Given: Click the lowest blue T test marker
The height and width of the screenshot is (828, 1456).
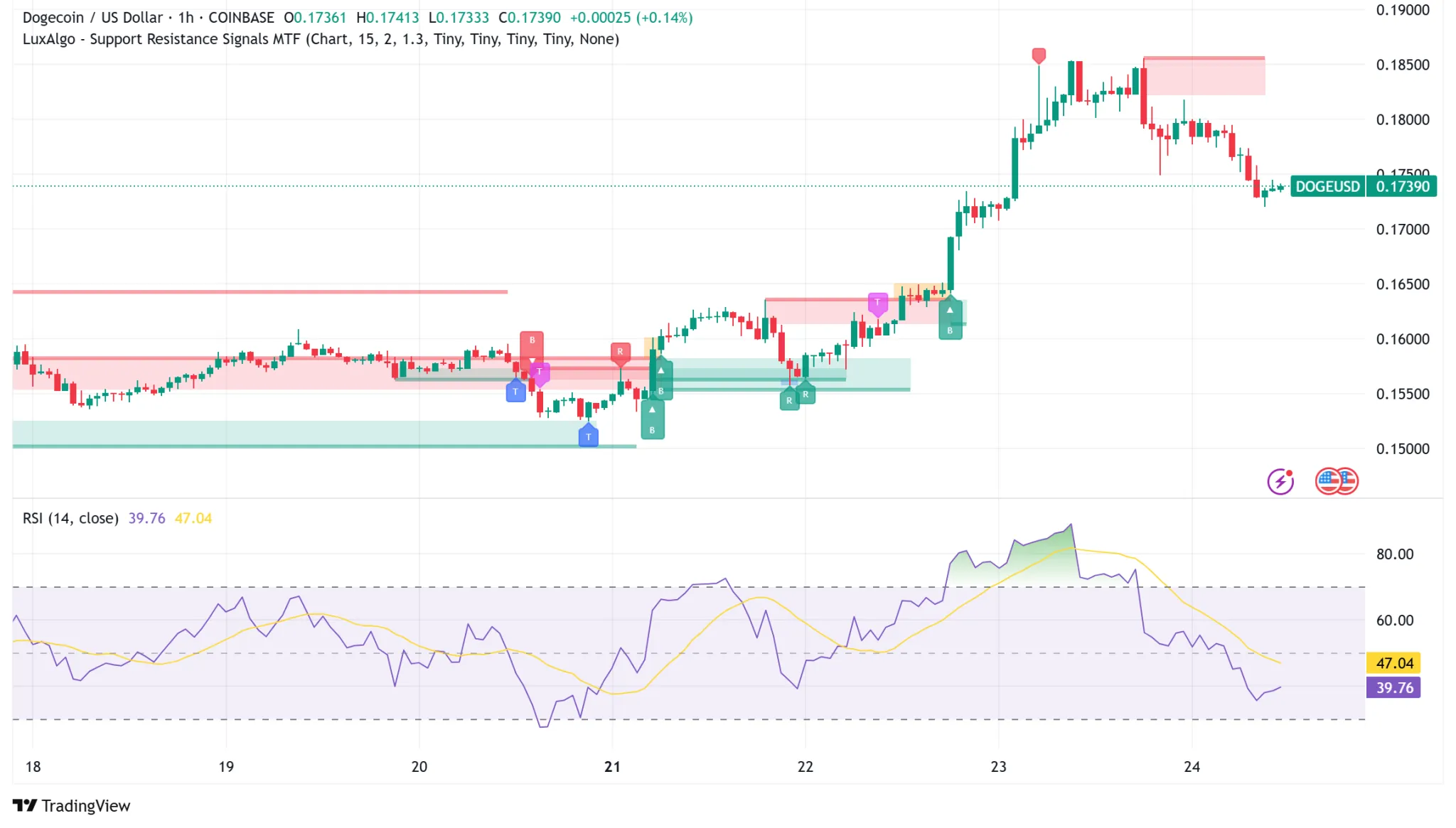Looking at the screenshot, I should coord(588,436).
